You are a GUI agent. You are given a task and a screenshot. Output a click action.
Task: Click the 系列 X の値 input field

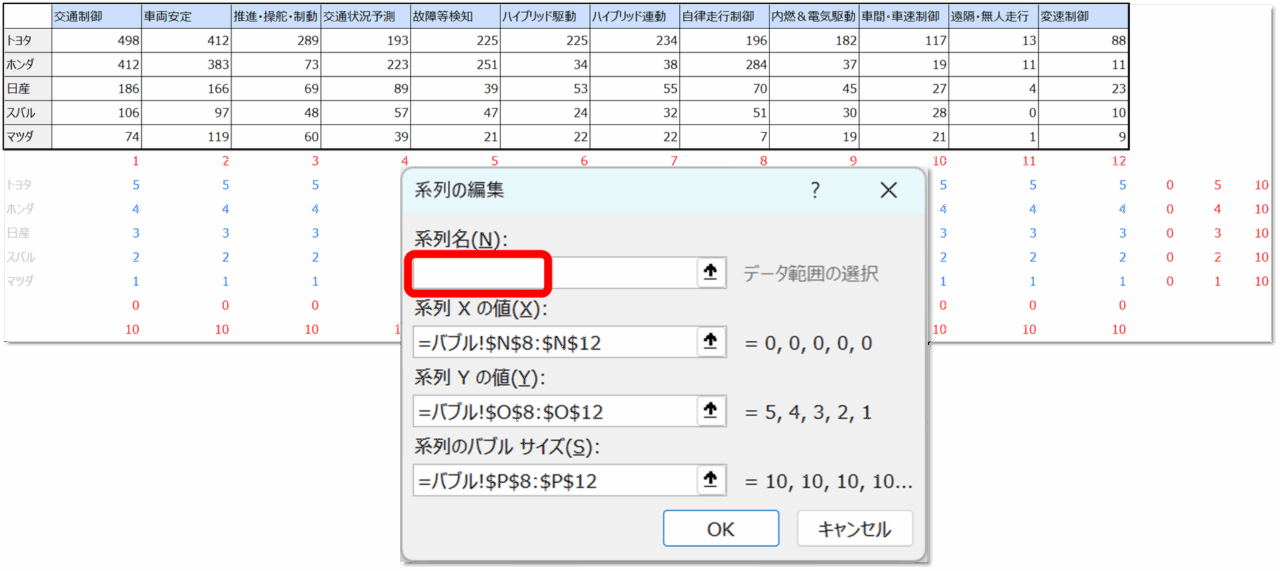click(553, 342)
